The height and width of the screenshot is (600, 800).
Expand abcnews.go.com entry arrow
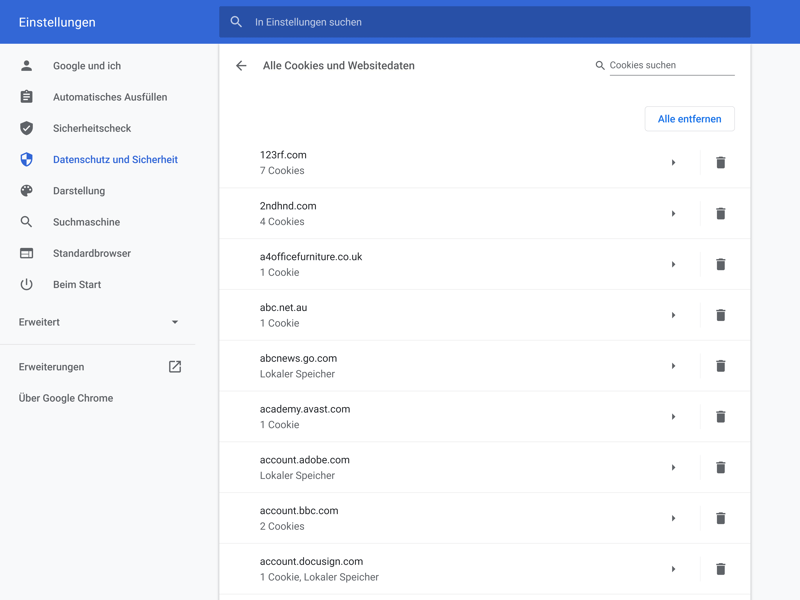[673, 366]
